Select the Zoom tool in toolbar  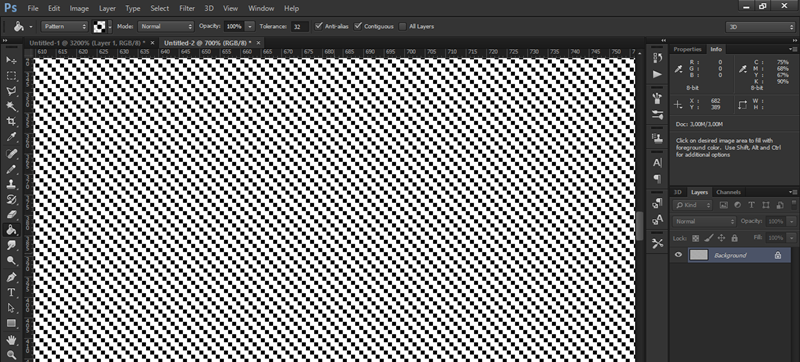11,354
